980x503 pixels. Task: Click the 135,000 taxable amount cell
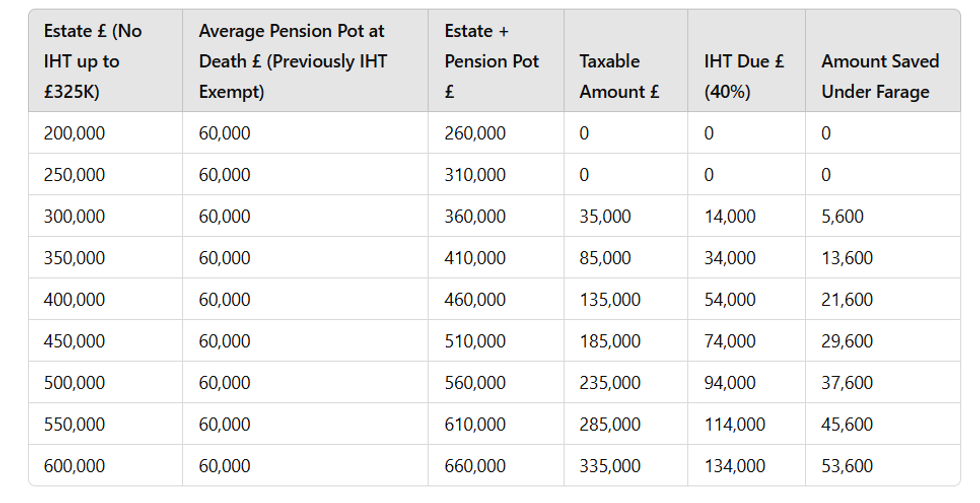610,299
